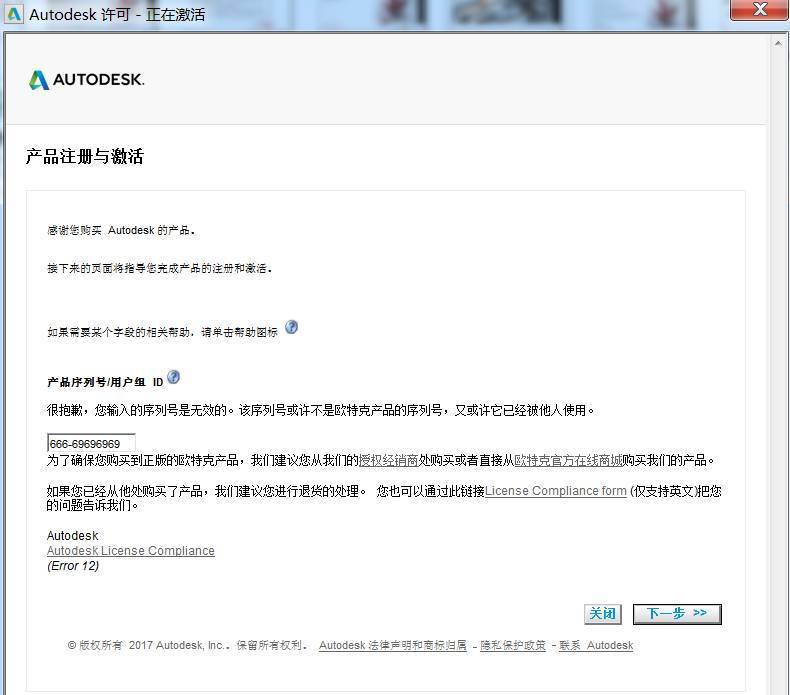Click the 联系 Autodesk footer link
The image size is (790, 695).
click(596, 646)
